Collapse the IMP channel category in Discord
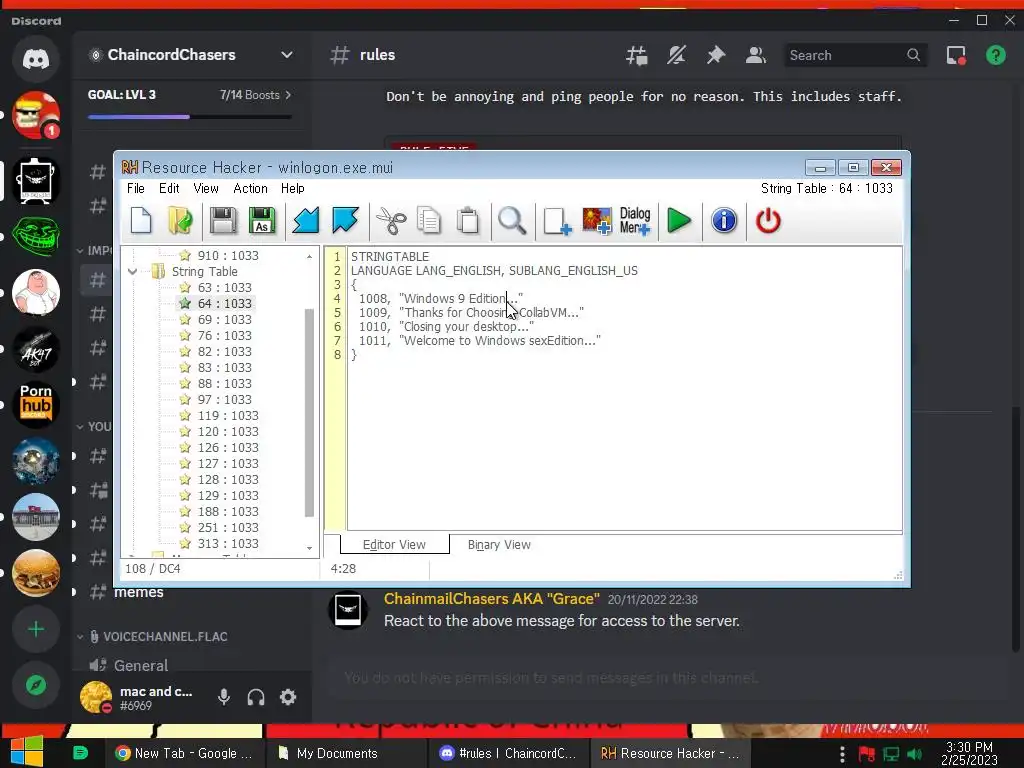 pos(80,250)
